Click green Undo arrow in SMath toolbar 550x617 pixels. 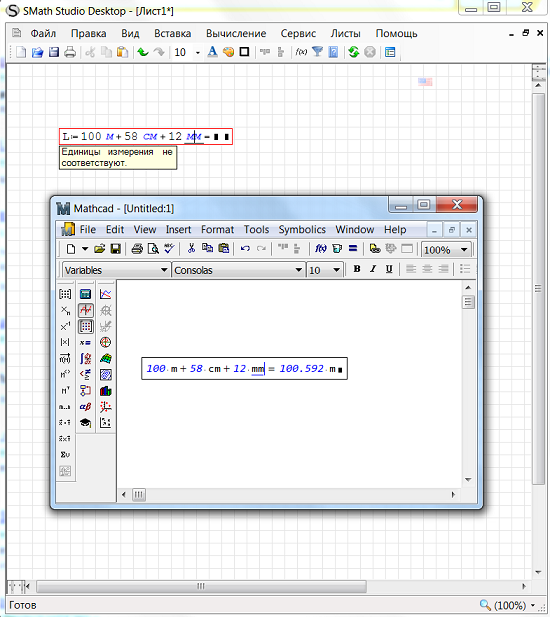[x=143, y=52]
